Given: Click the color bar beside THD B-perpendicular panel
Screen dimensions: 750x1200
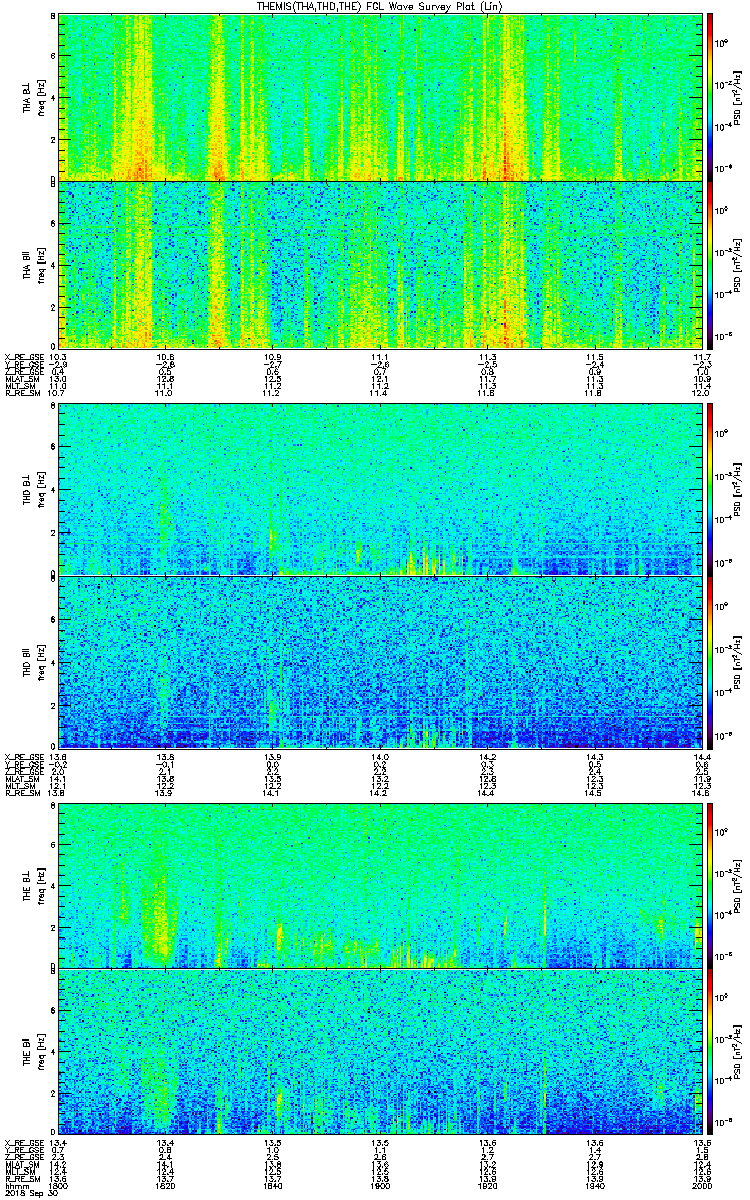Looking at the screenshot, I should [x=710, y=490].
